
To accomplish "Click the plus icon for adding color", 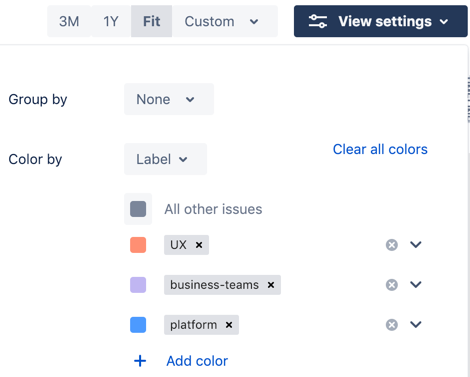I will [x=140, y=361].
